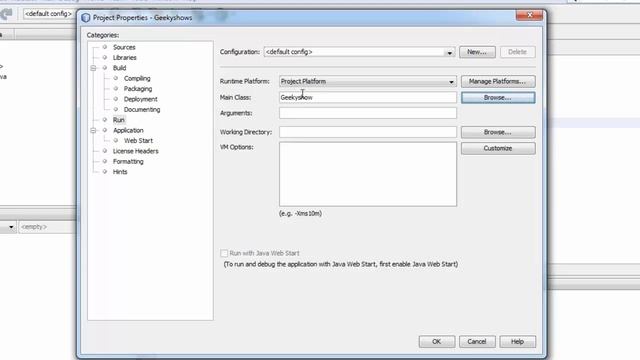Close the Project Properties dialog
640x360 pixels.
pos(529,16)
